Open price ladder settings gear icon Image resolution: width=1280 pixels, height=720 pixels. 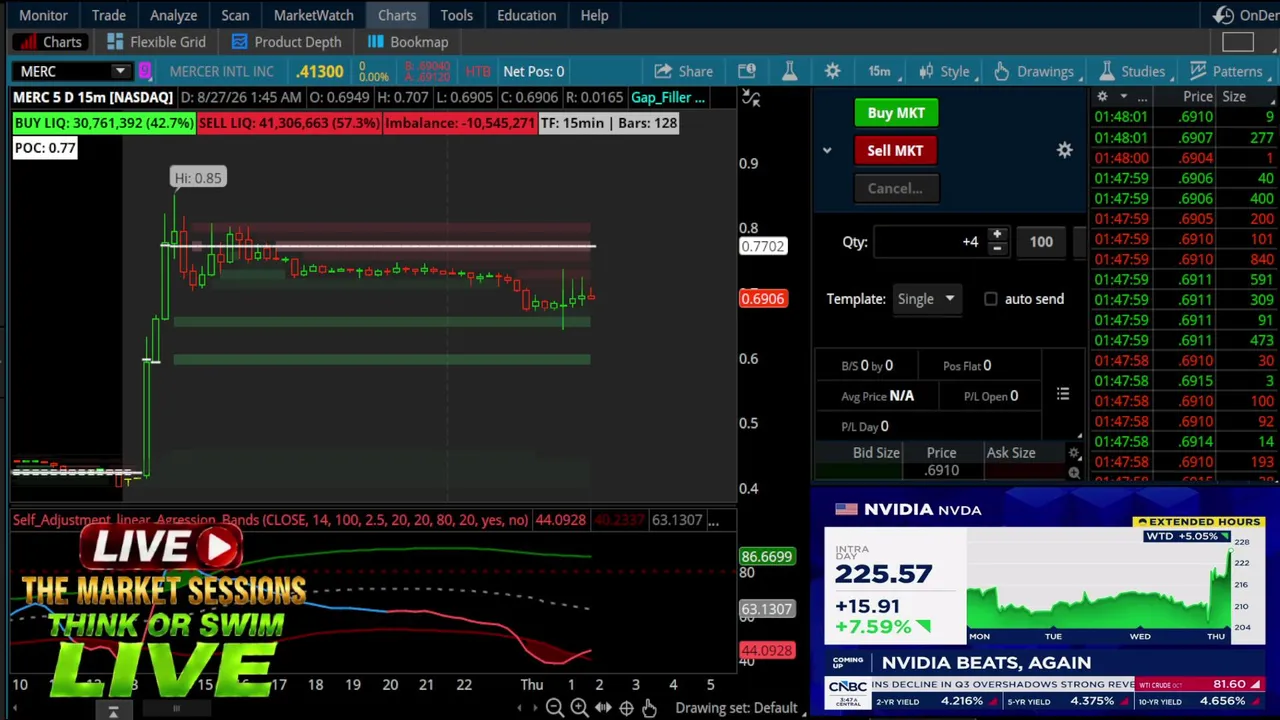tap(1074, 453)
